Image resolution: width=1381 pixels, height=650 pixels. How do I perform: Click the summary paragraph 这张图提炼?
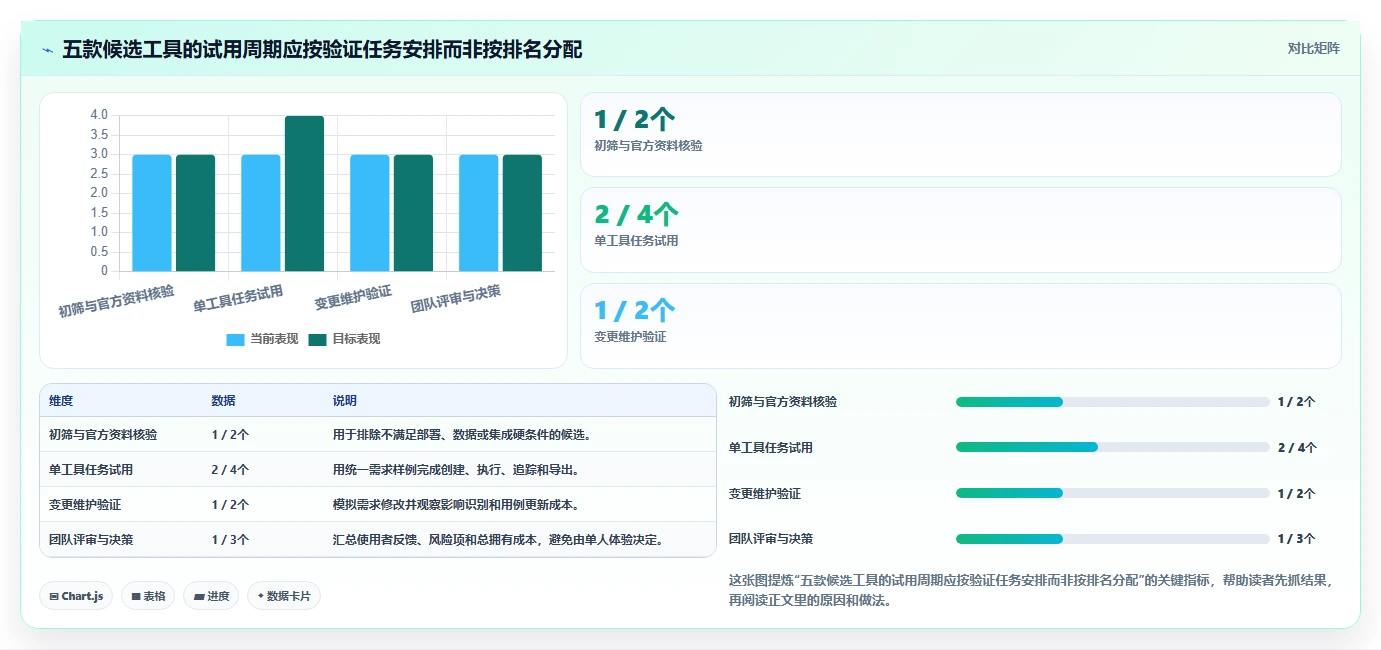tap(1030, 590)
